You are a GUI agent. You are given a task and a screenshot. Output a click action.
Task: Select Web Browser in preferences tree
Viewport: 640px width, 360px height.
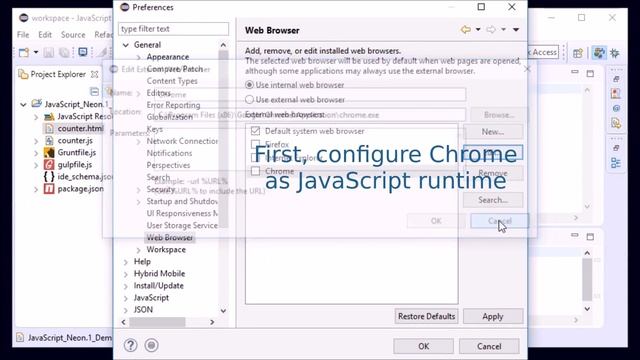pos(169,238)
